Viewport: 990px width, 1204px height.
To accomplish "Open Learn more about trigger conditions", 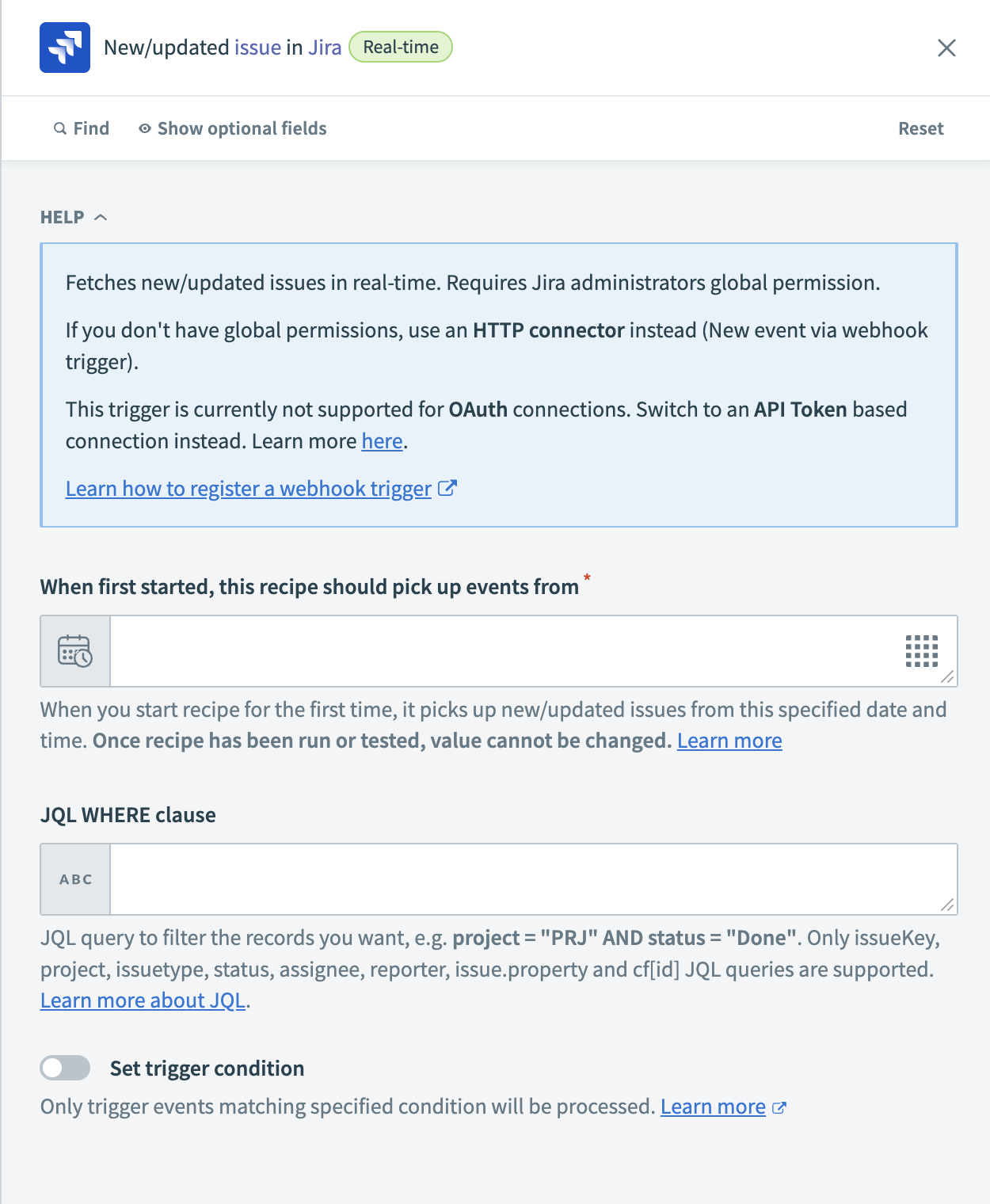I will coord(713,1107).
